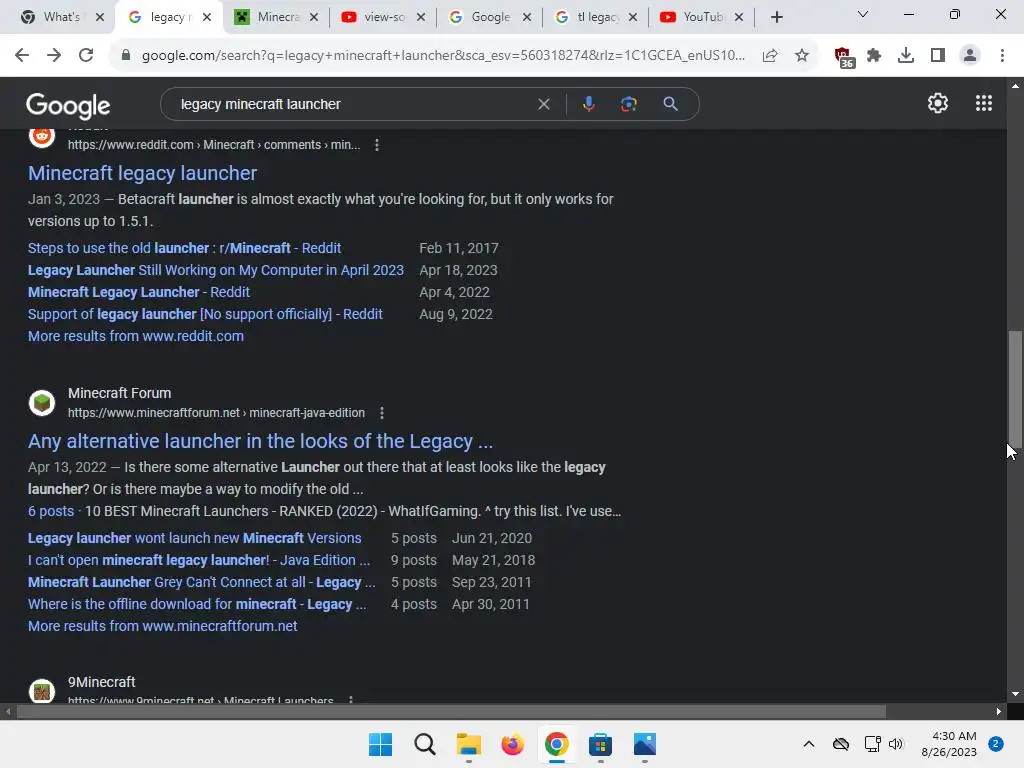Show hidden system tray icons

coord(808,744)
